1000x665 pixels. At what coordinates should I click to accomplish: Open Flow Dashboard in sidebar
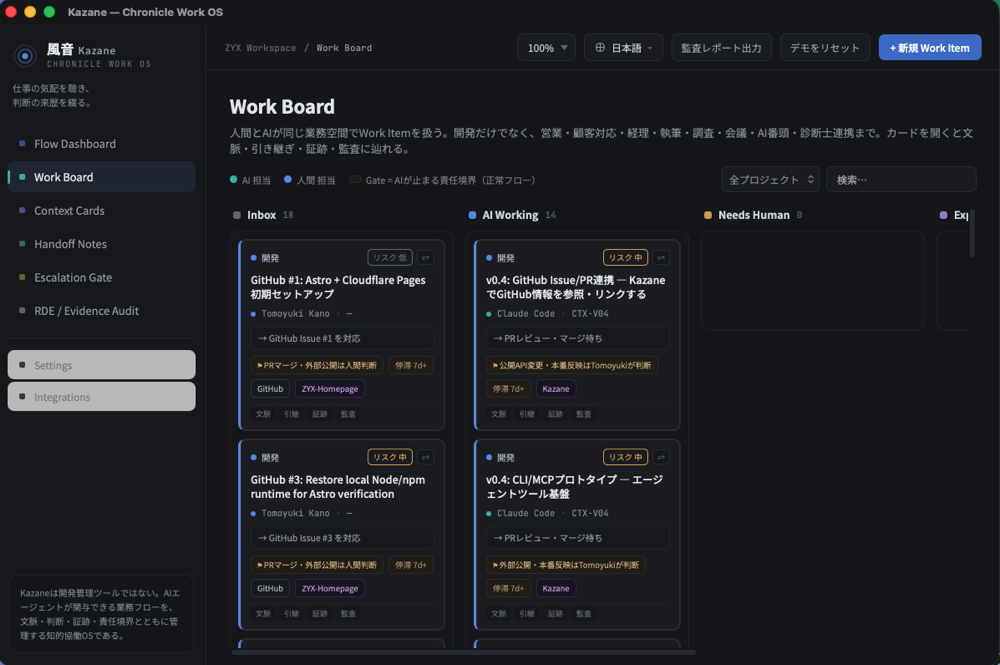click(101, 144)
